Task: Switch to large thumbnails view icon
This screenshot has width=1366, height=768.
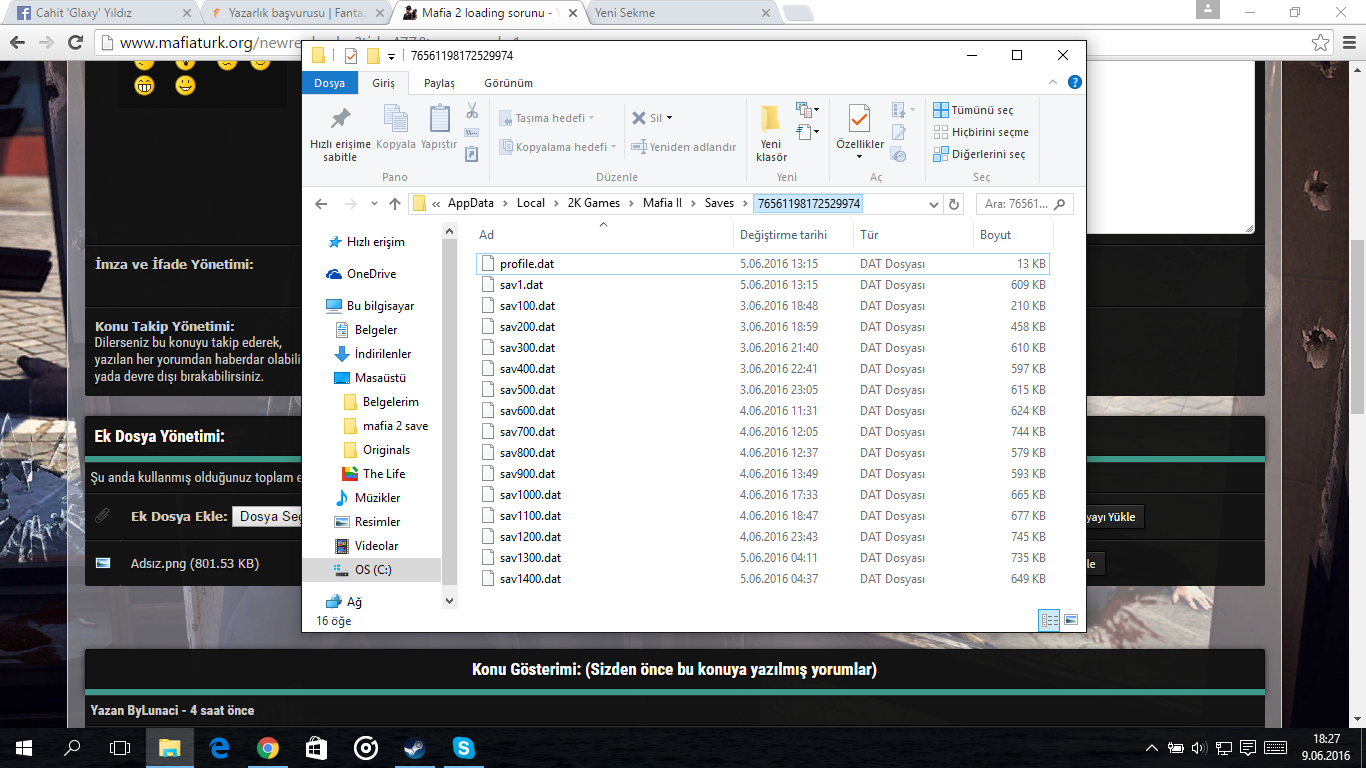Action: [x=1071, y=620]
